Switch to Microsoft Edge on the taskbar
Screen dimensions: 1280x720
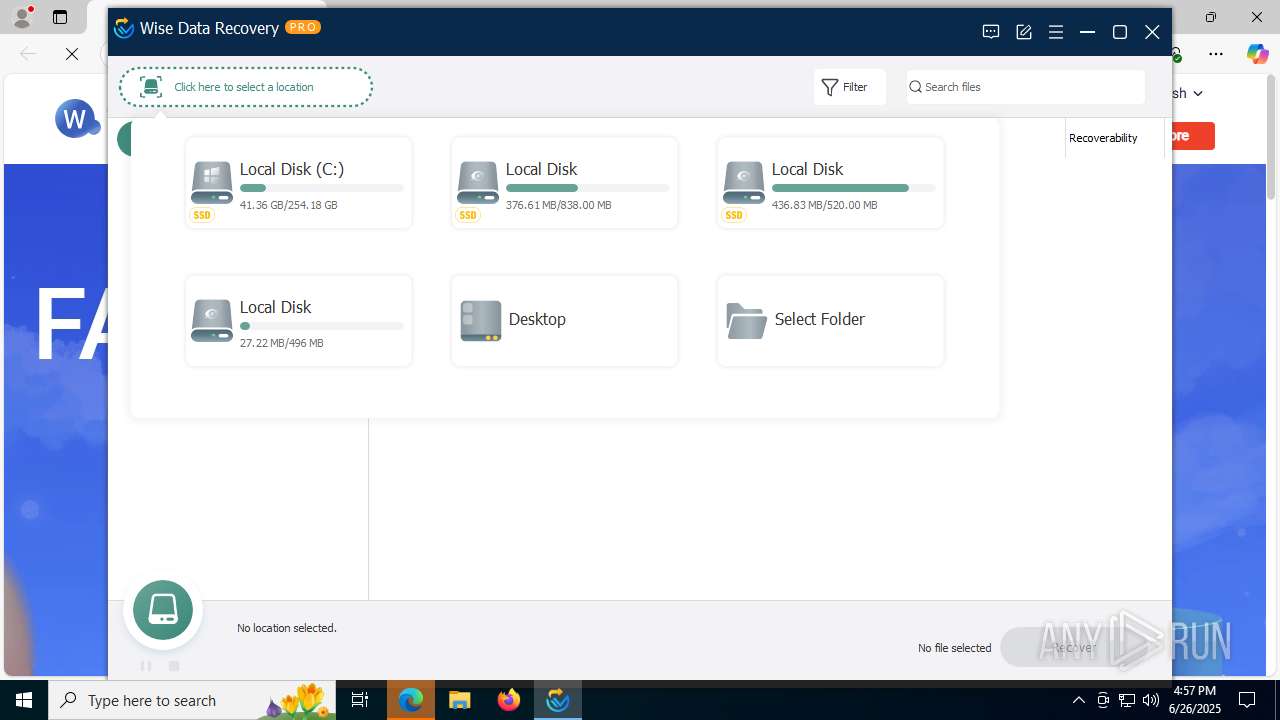pos(411,700)
